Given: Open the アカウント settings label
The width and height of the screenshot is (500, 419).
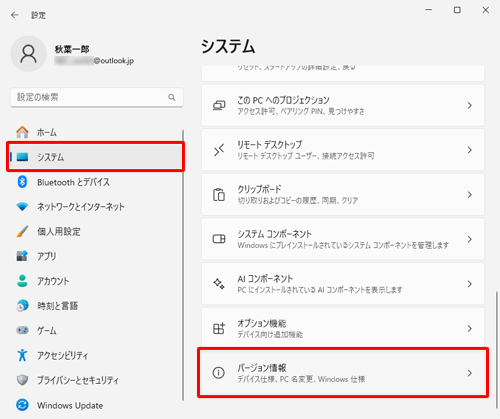Looking at the screenshot, I should click(x=53, y=281).
